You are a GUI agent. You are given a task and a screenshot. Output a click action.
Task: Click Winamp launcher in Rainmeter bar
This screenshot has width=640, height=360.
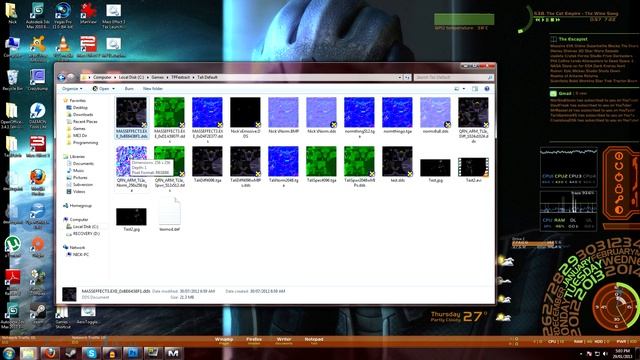[224, 341]
